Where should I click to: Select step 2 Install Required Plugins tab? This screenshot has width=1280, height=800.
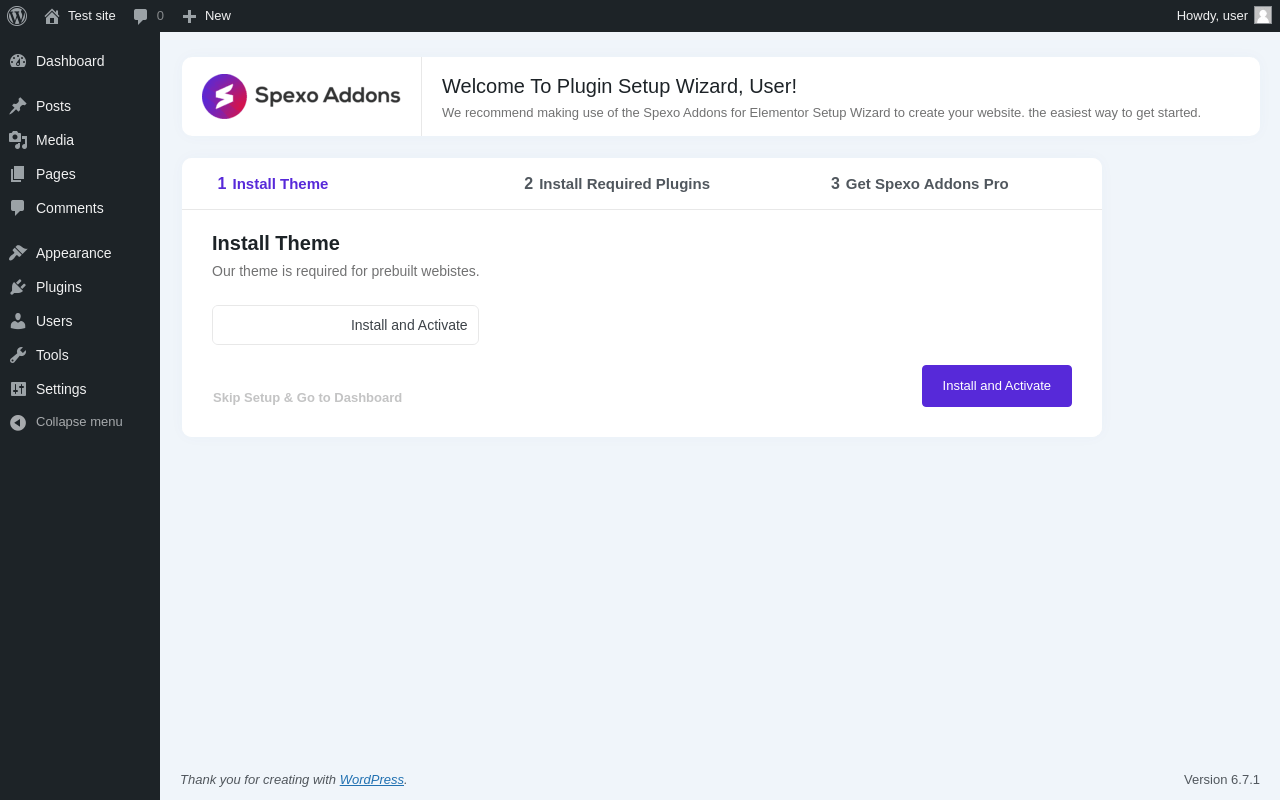[617, 184]
